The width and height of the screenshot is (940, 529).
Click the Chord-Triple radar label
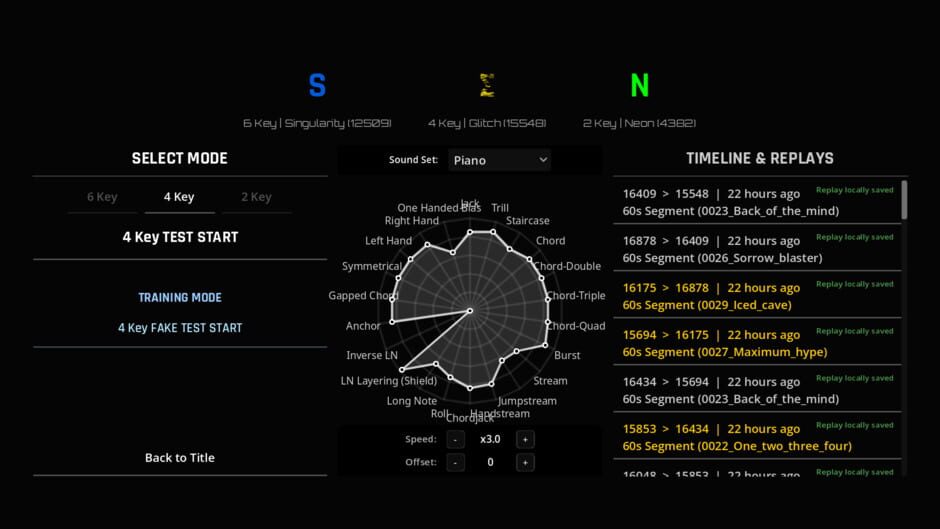(576, 296)
